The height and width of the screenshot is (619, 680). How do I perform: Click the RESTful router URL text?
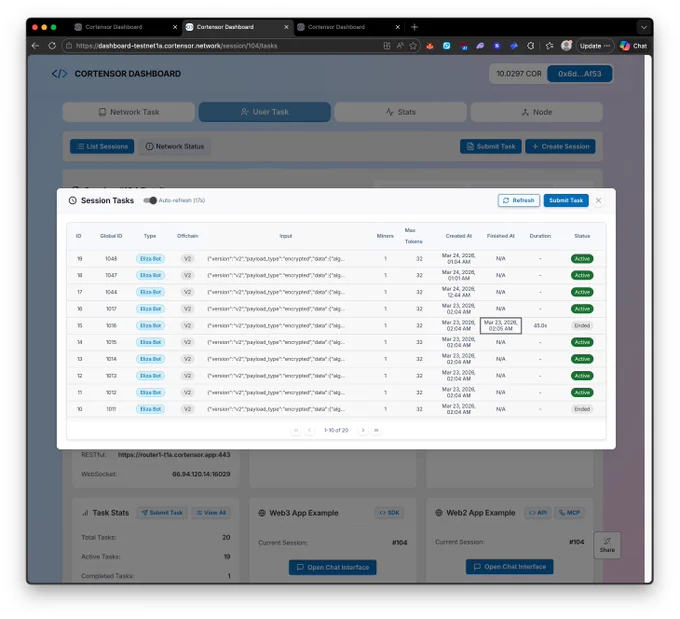pos(174,455)
